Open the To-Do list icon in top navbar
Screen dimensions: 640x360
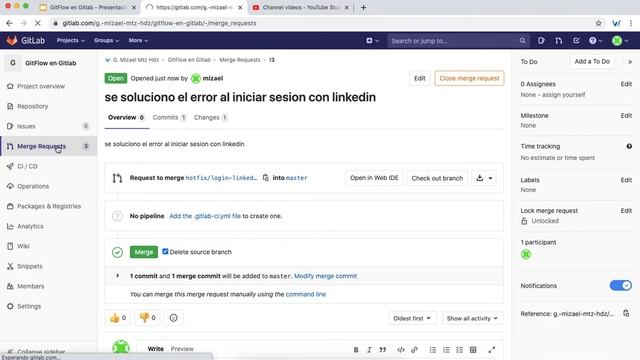coord(576,40)
